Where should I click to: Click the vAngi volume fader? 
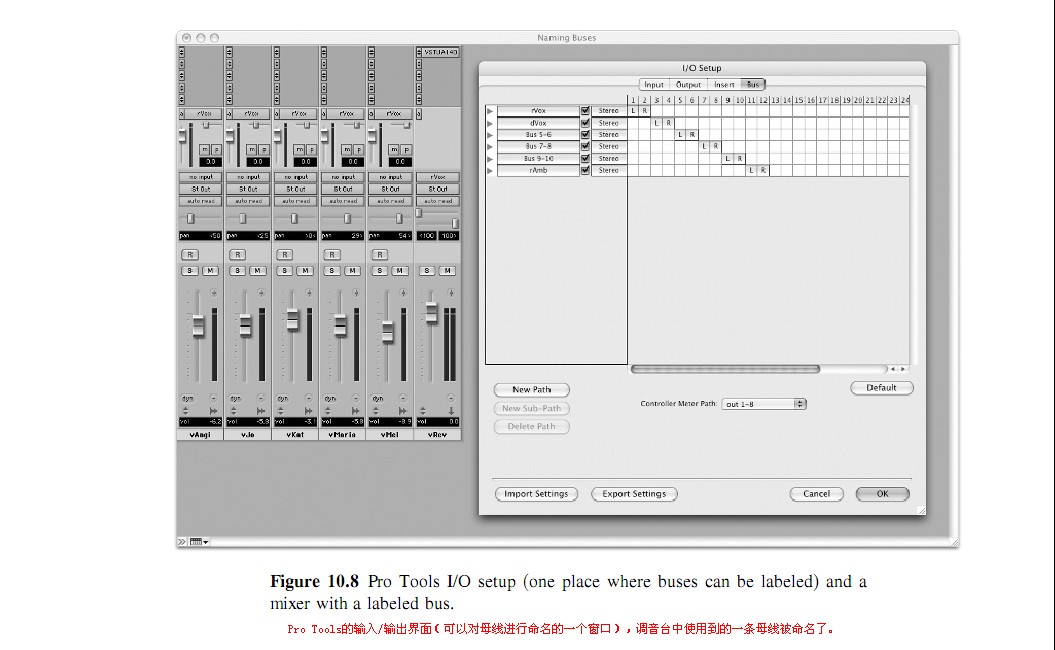(198, 326)
